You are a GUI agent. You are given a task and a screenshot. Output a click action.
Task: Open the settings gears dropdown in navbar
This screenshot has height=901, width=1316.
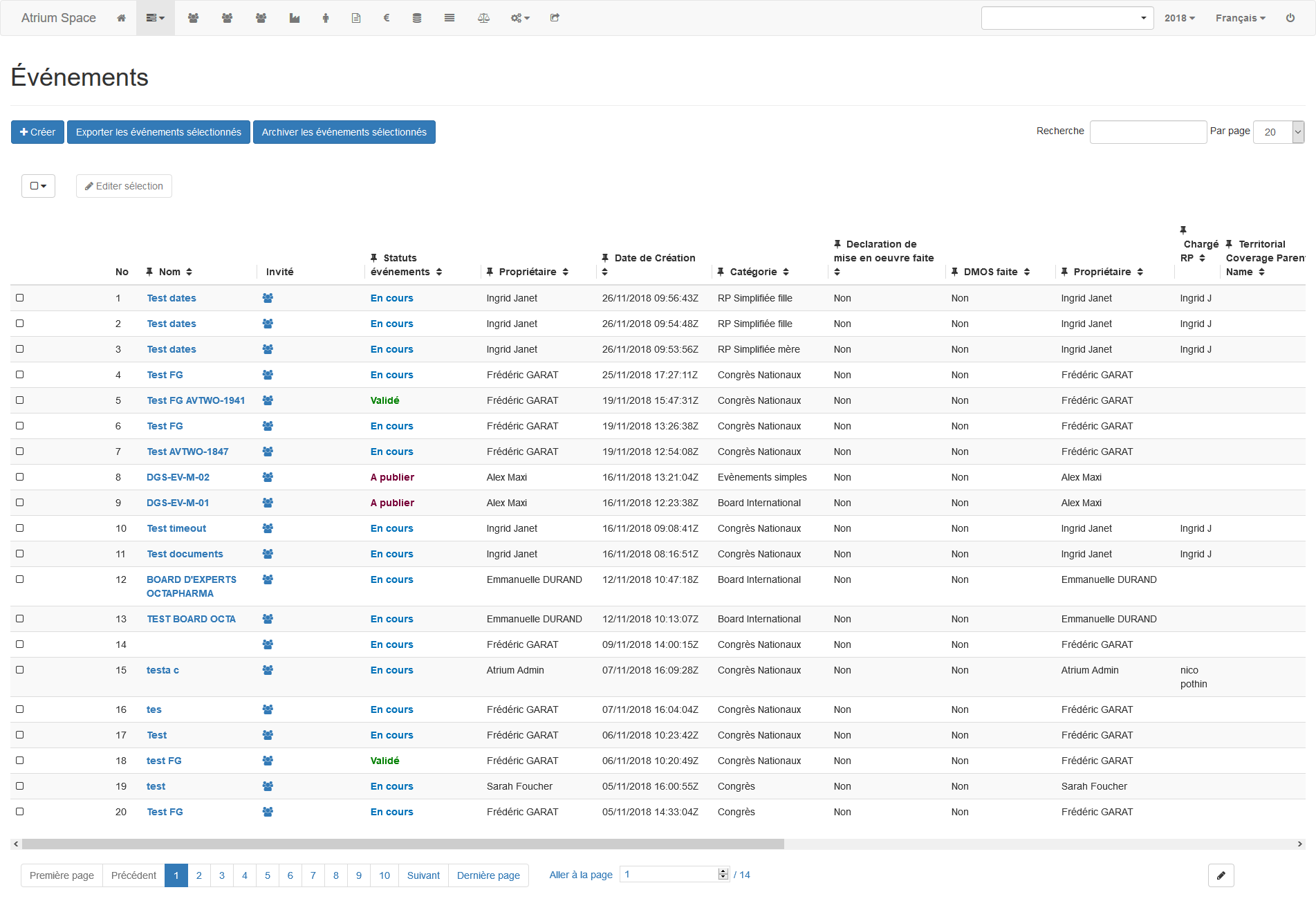pos(520,18)
